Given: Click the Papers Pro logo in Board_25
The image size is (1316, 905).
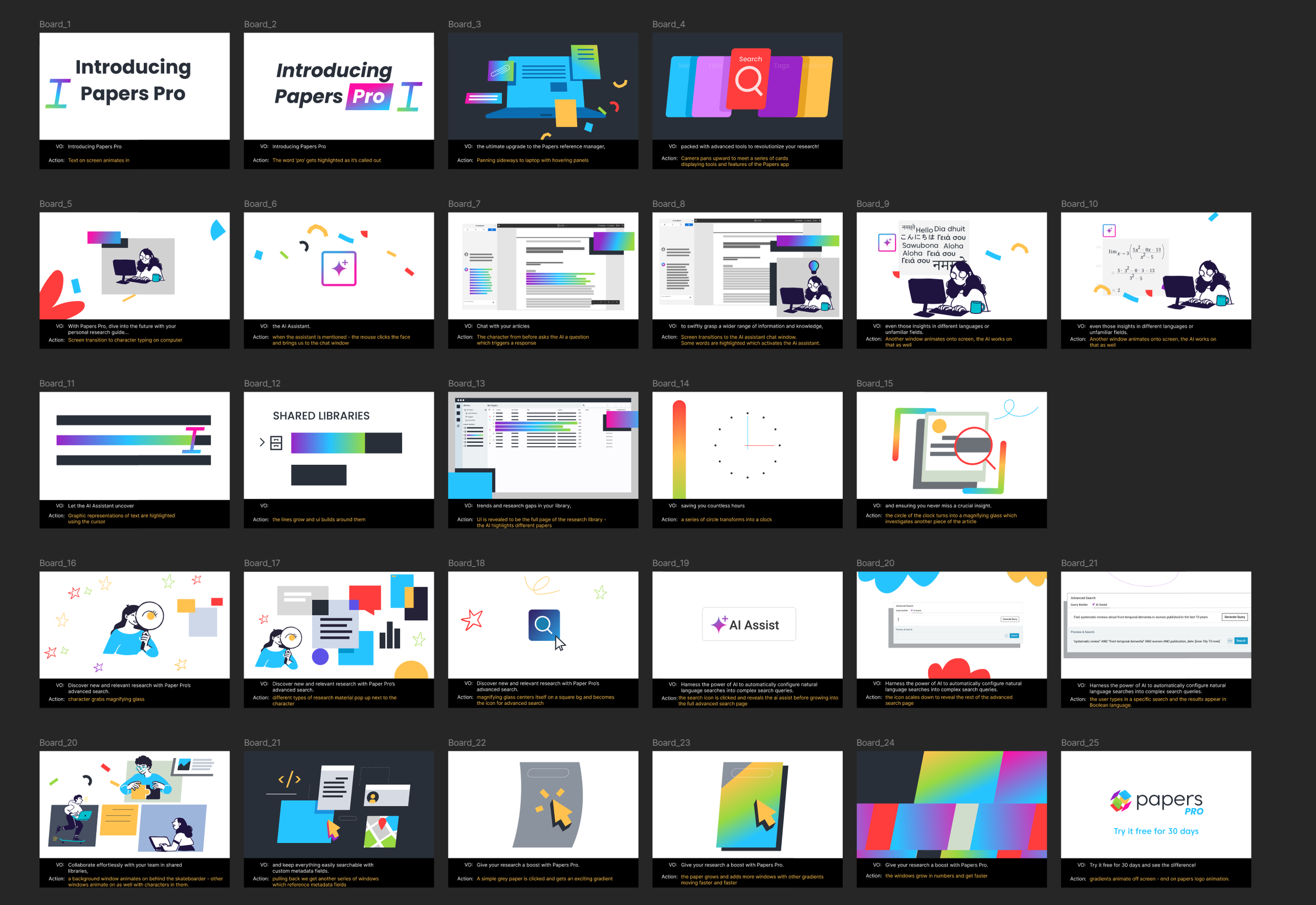Looking at the screenshot, I should point(1120,801).
